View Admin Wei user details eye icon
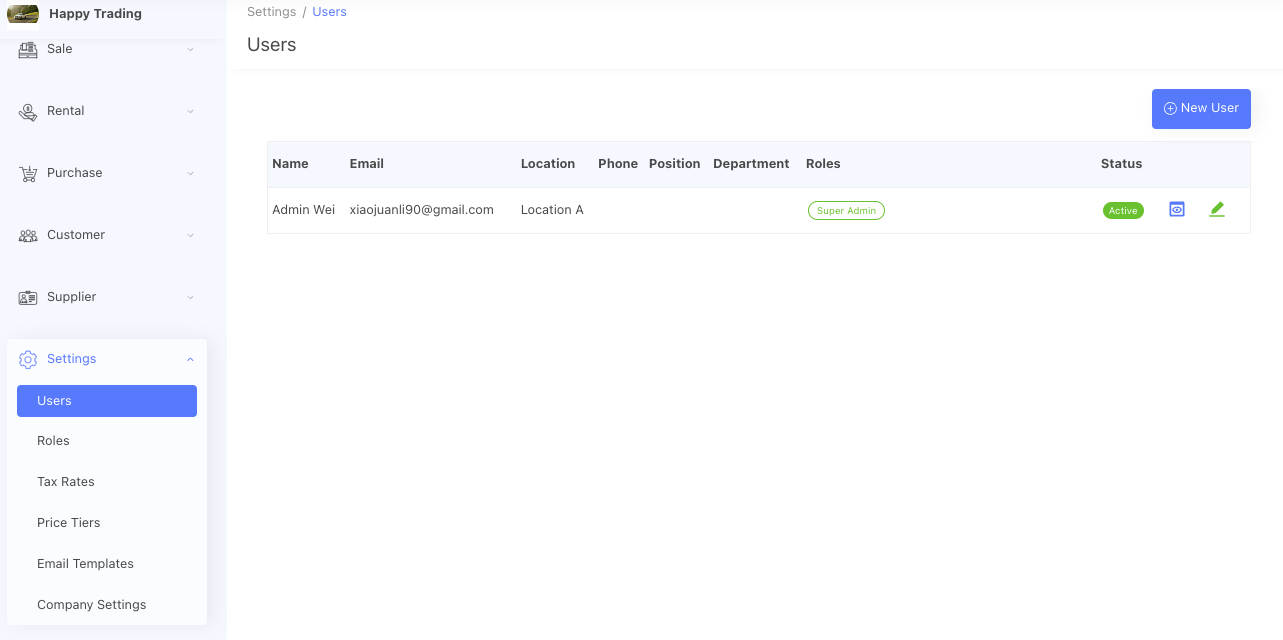This screenshot has width=1283, height=640. [1177, 210]
